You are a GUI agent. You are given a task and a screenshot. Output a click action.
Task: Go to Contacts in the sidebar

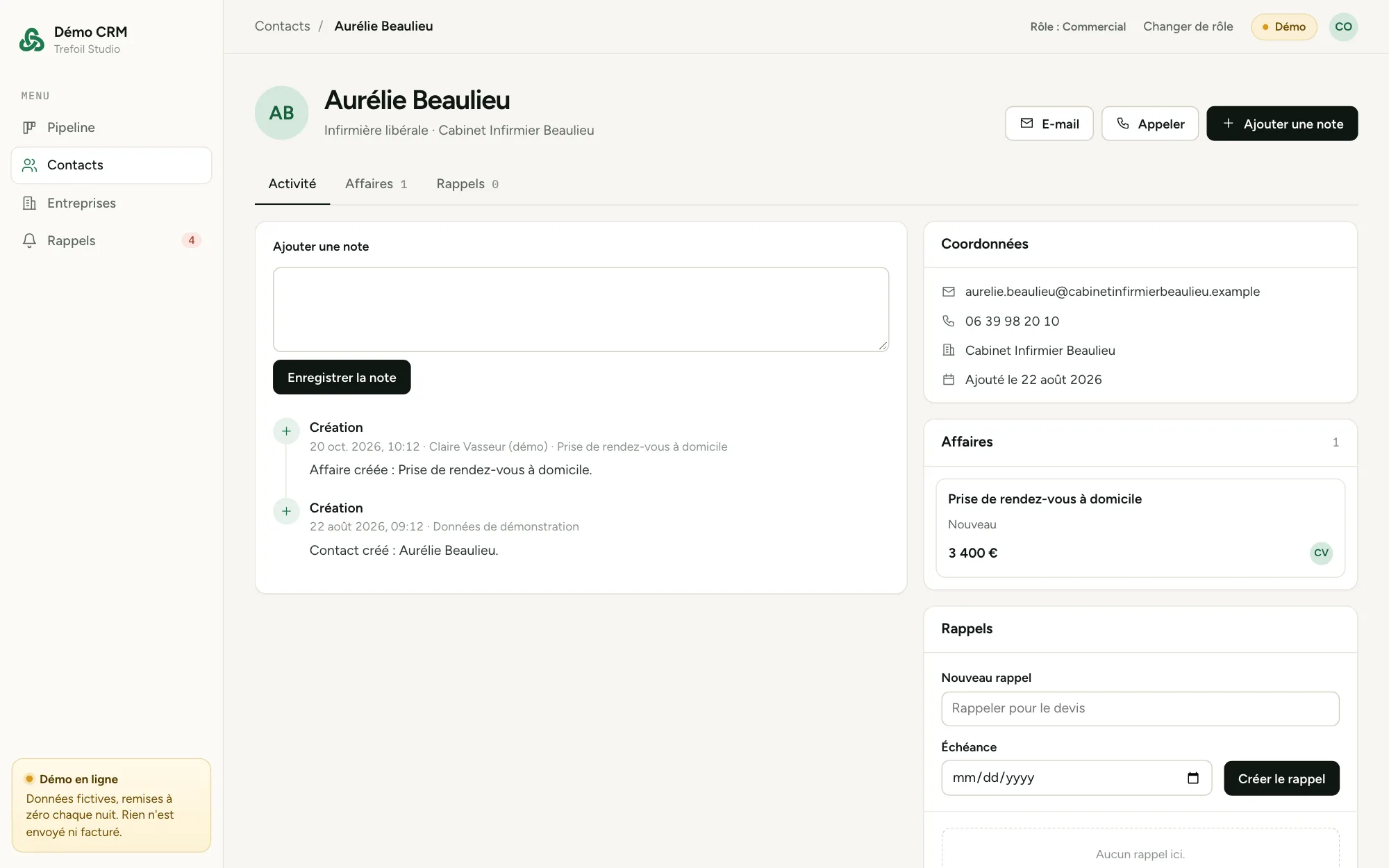point(111,165)
